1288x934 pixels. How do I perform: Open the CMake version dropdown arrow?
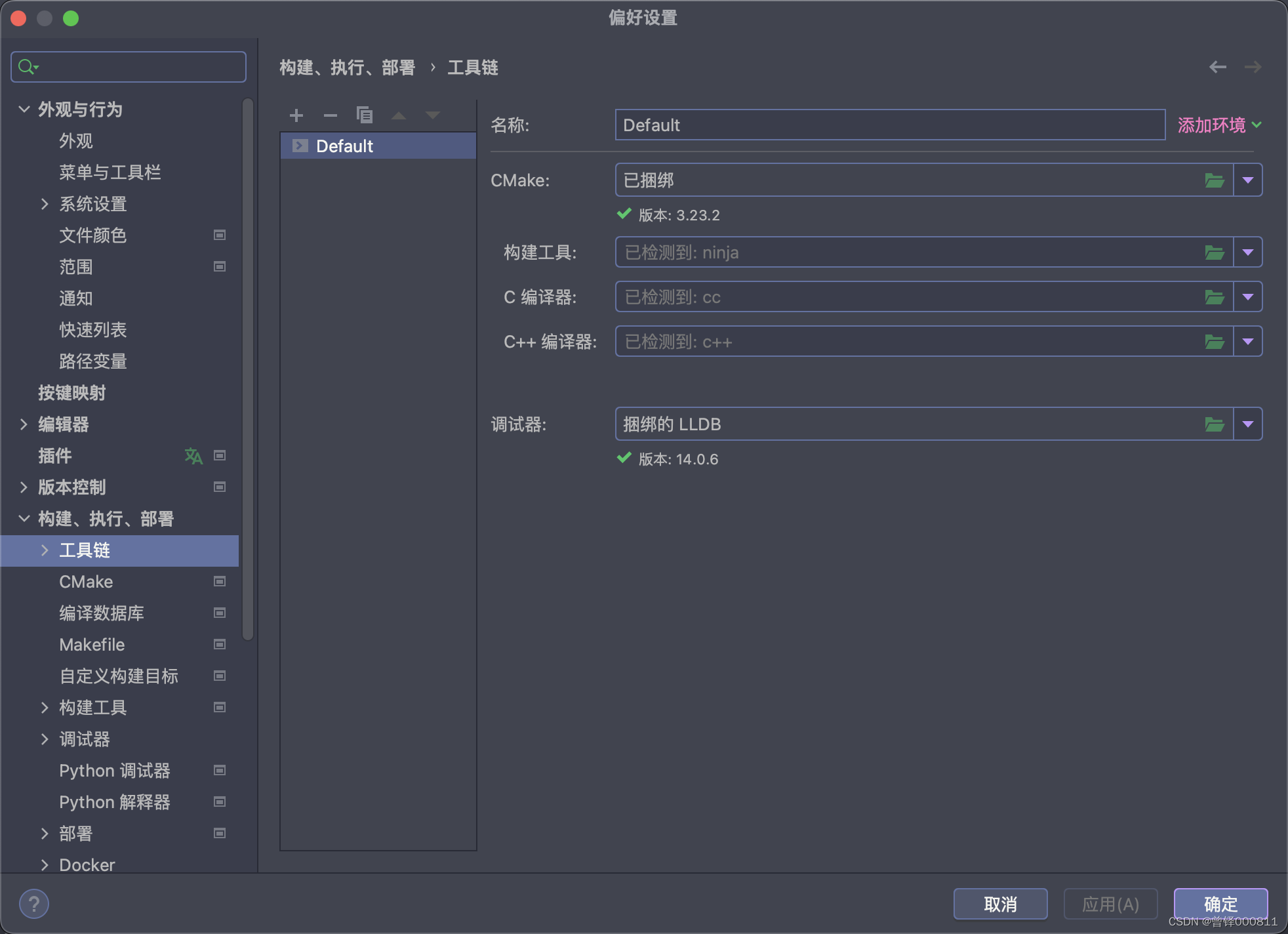(x=1248, y=180)
